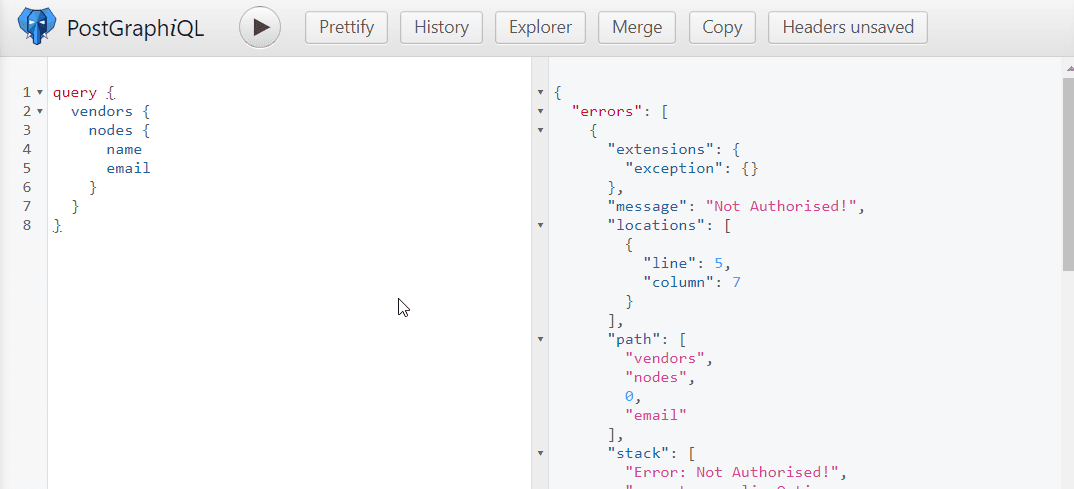Open the Explorer panel
1074x489 pixels.
click(540, 27)
